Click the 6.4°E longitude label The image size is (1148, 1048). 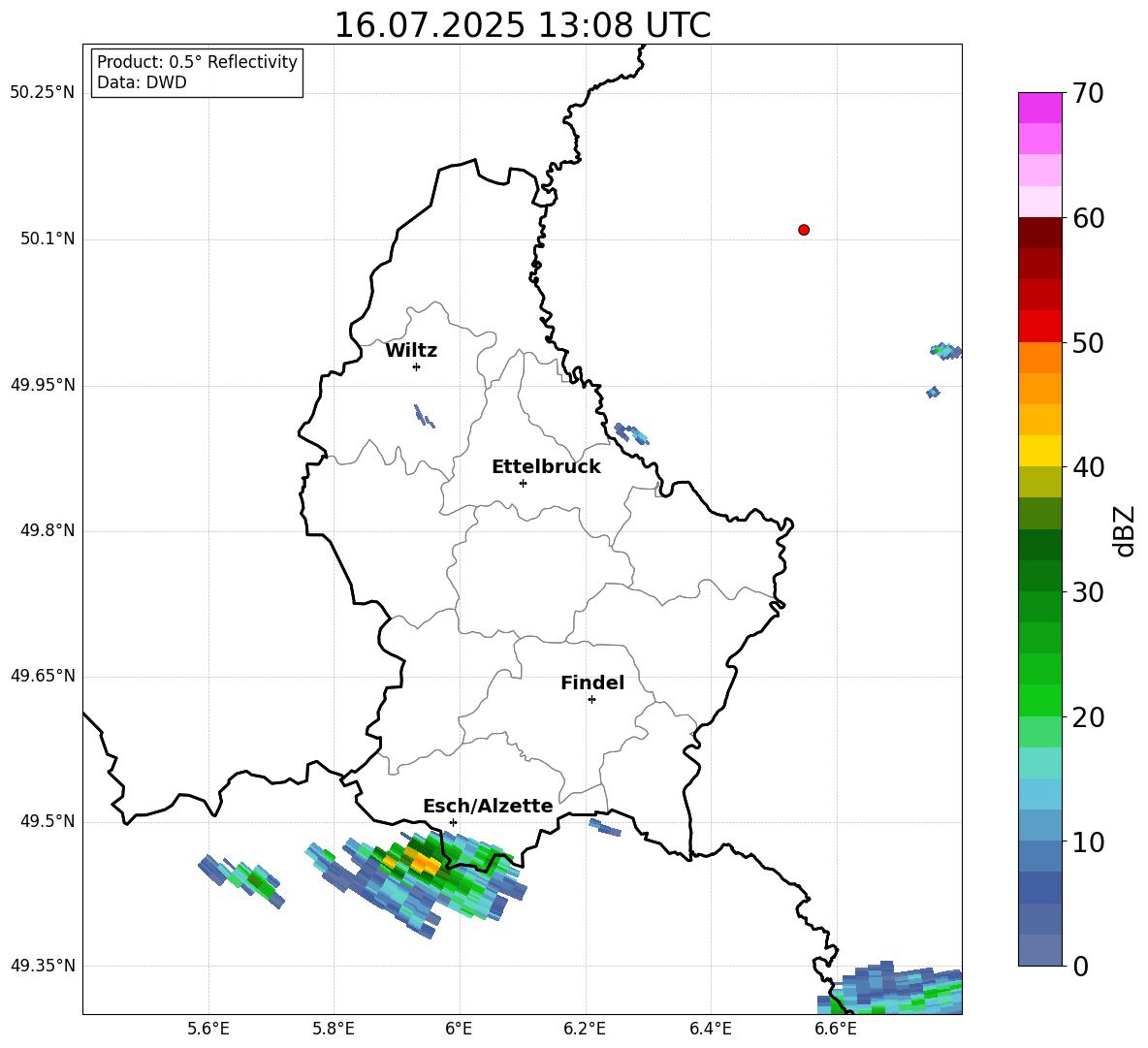tap(711, 1029)
